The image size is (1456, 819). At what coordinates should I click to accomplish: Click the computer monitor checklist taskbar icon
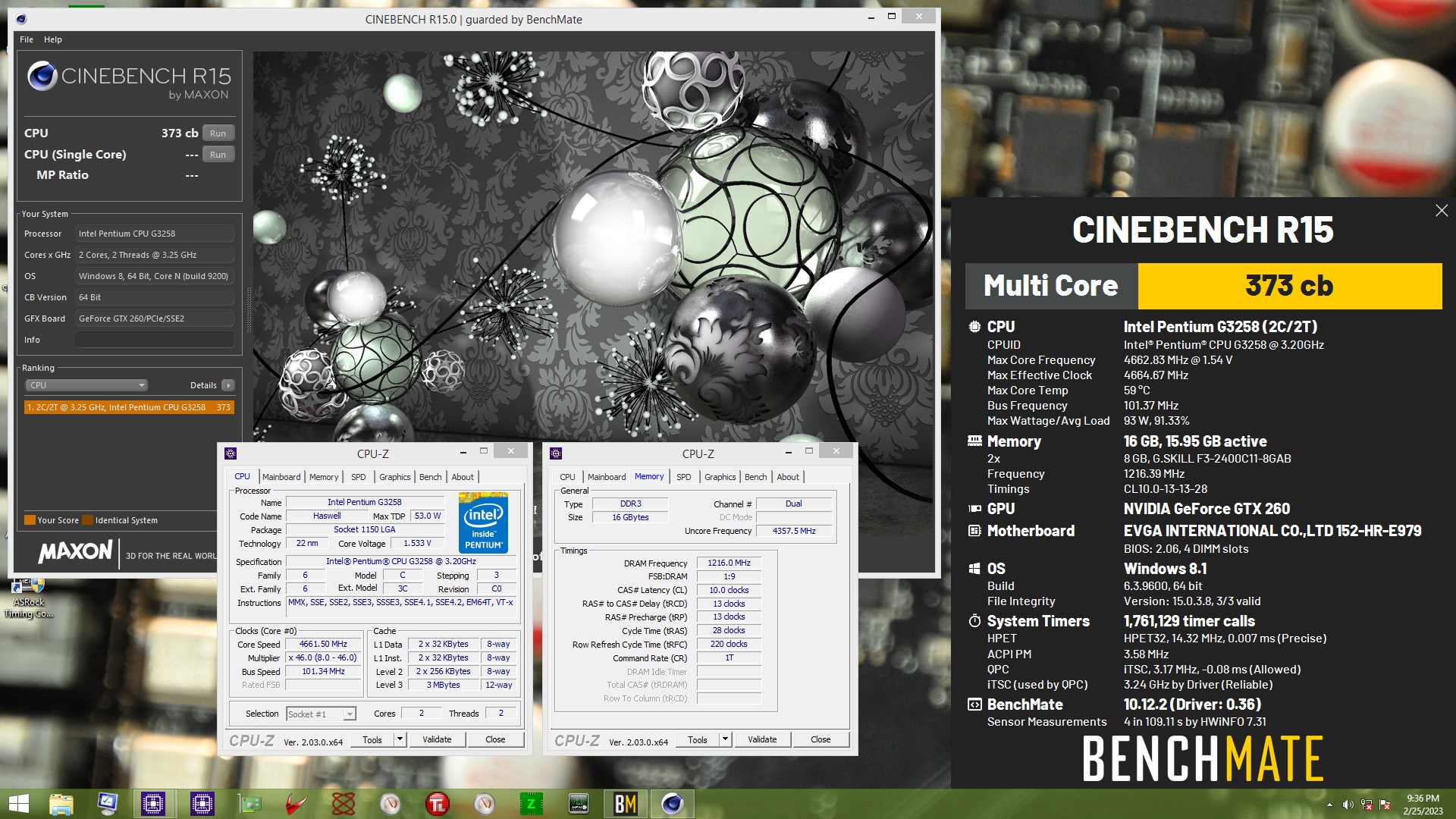107,804
